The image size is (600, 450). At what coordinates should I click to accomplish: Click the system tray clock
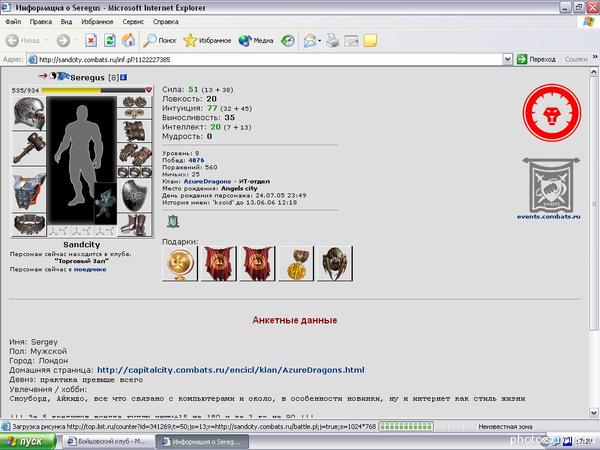pos(584,442)
